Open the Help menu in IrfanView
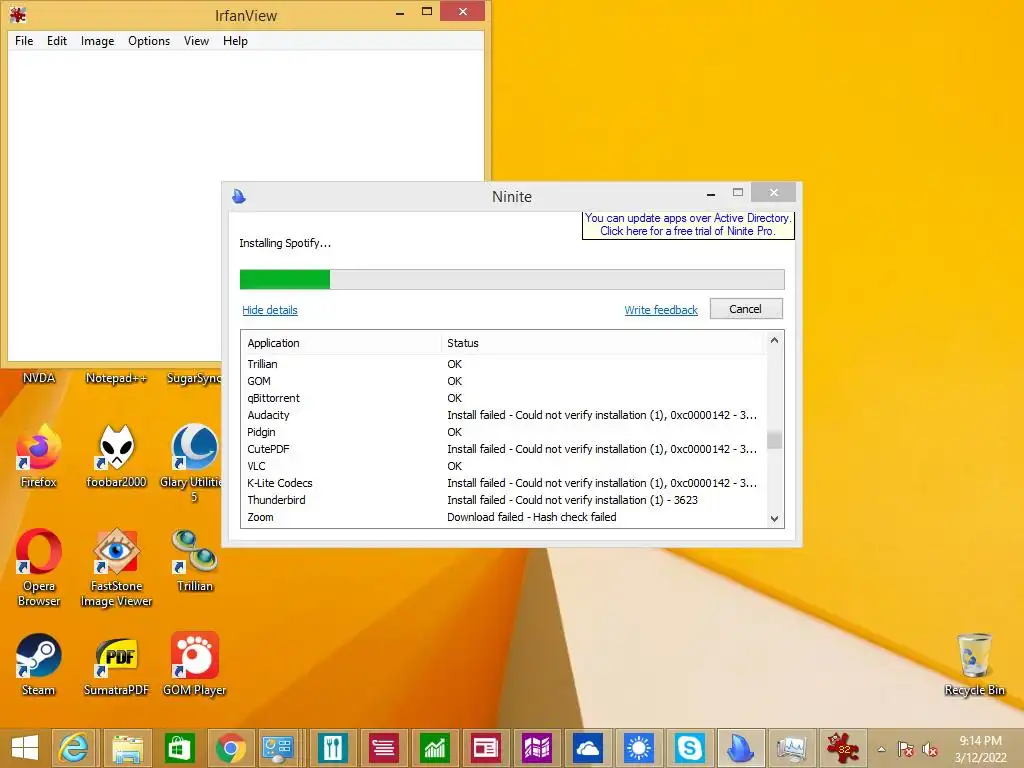 pyautogui.click(x=235, y=40)
